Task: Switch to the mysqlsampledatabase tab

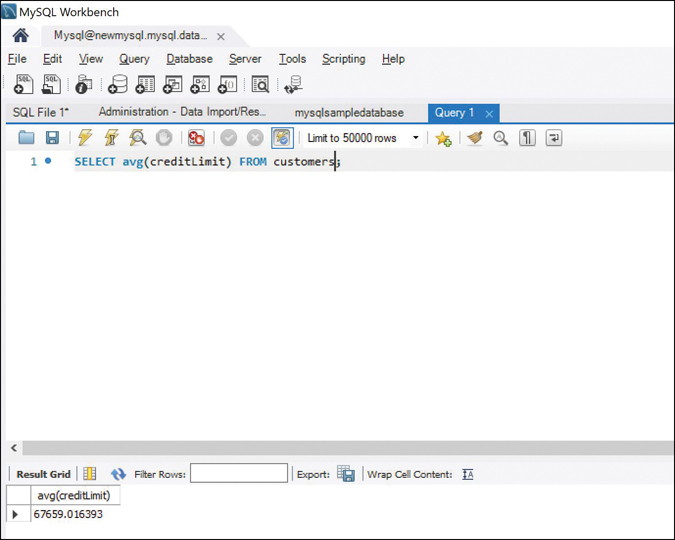Action: tap(349, 113)
